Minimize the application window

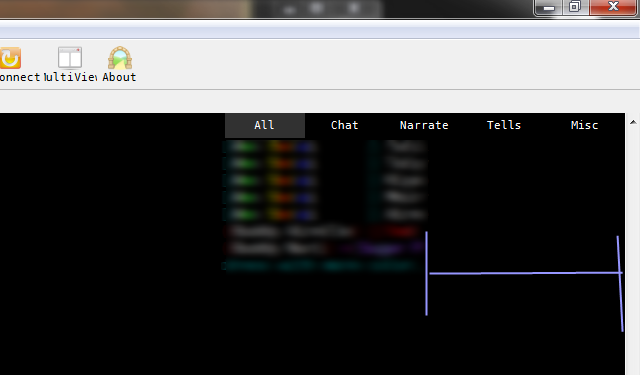(549, 7)
